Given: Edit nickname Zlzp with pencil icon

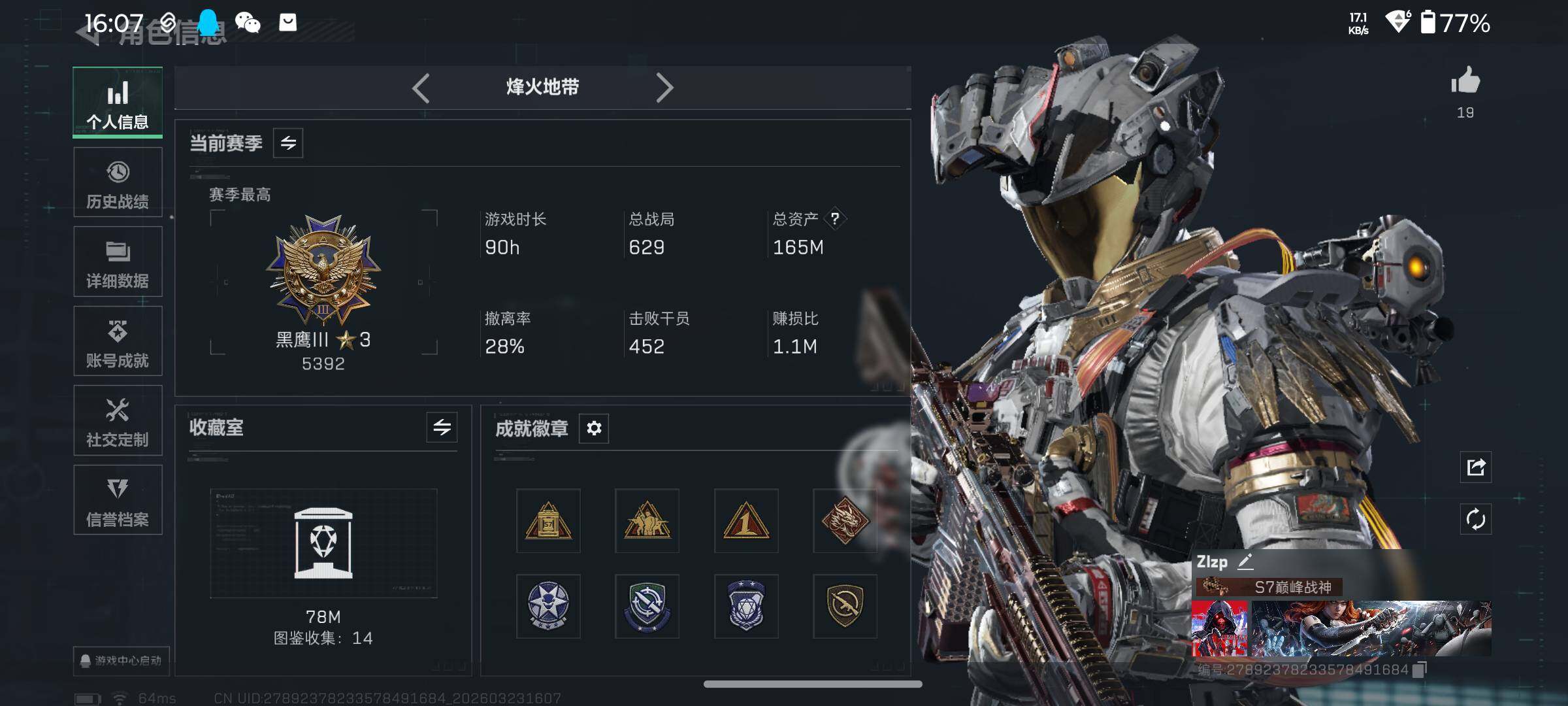Looking at the screenshot, I should click(x=1245, y=561).
